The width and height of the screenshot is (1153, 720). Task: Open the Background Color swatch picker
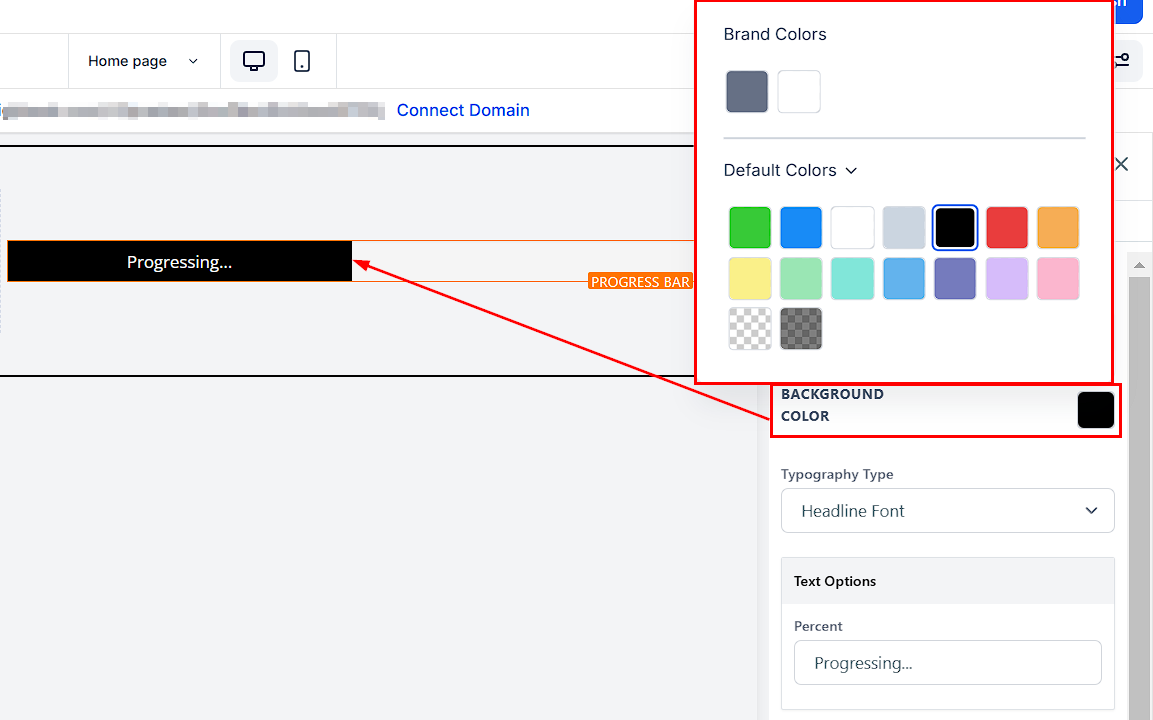[x=1095, y=410]
